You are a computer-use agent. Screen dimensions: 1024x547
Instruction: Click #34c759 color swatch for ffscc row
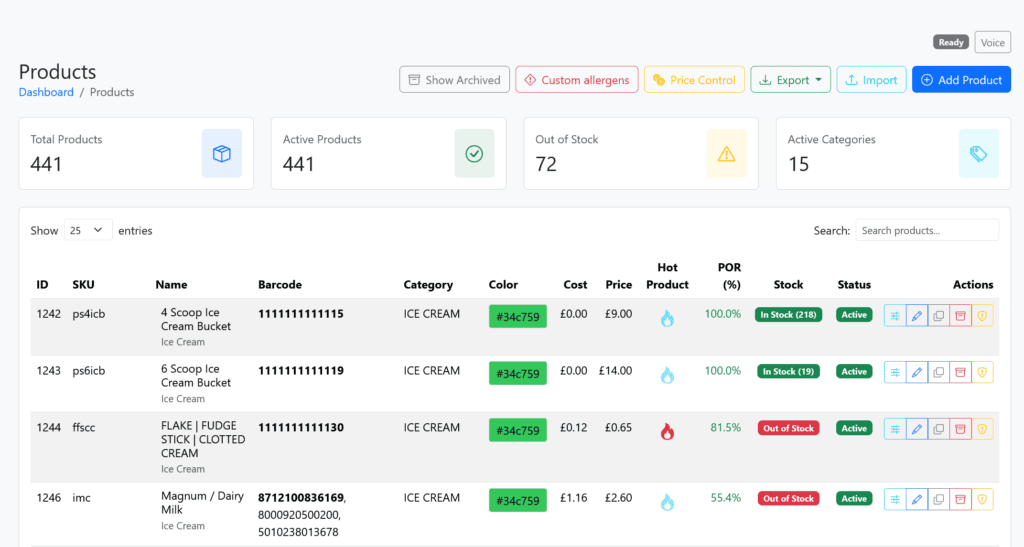518,430
